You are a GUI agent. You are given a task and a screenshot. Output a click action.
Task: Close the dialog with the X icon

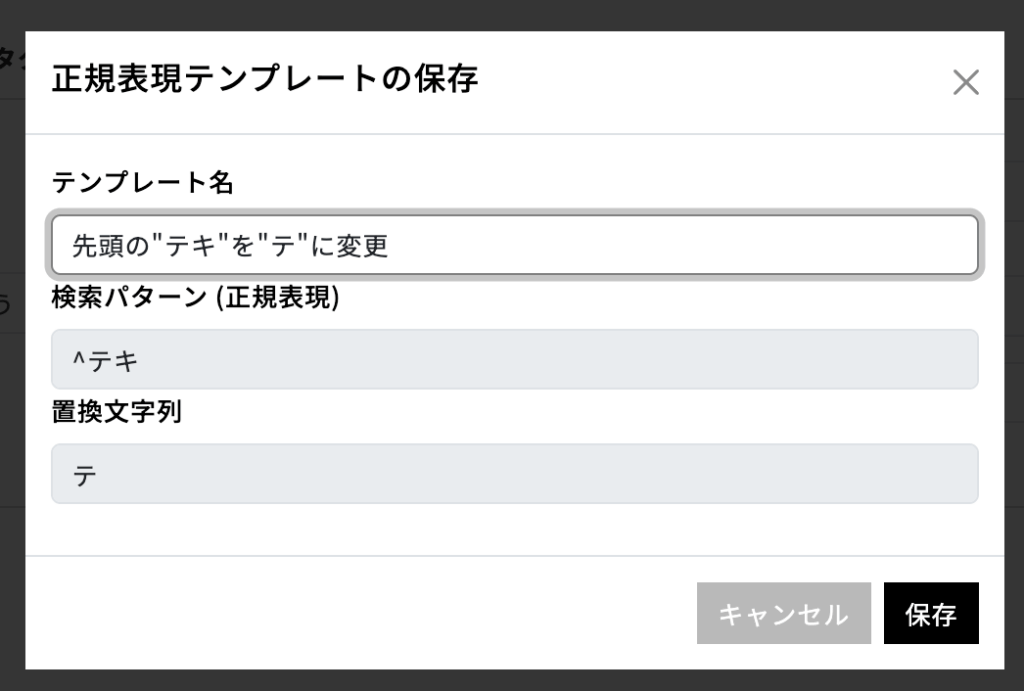[965, 83]
